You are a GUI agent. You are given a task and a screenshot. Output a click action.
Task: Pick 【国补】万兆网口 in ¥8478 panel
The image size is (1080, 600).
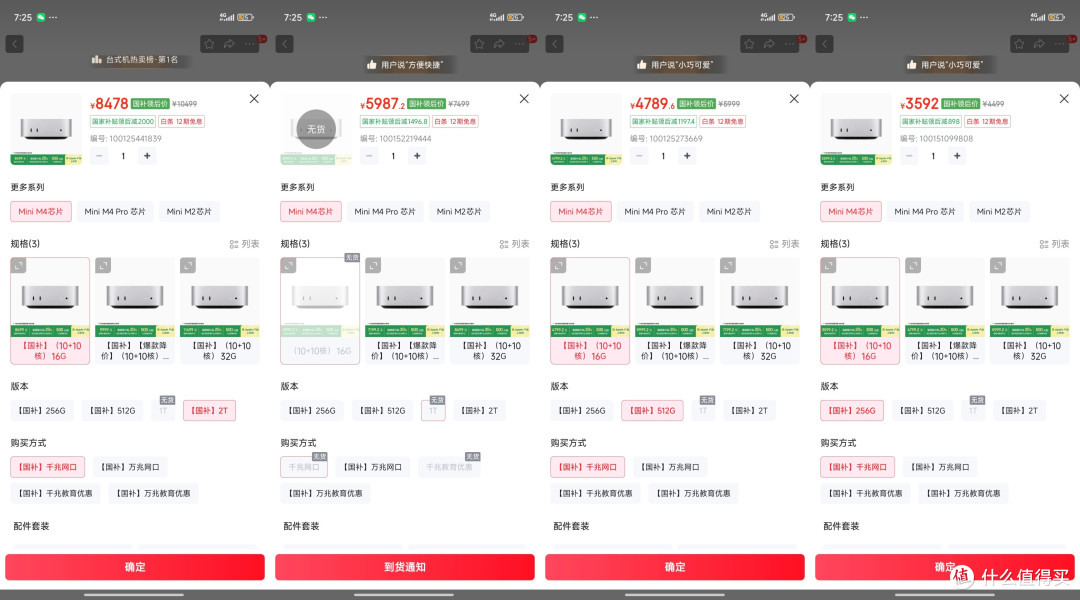click(x=130, y=467)
